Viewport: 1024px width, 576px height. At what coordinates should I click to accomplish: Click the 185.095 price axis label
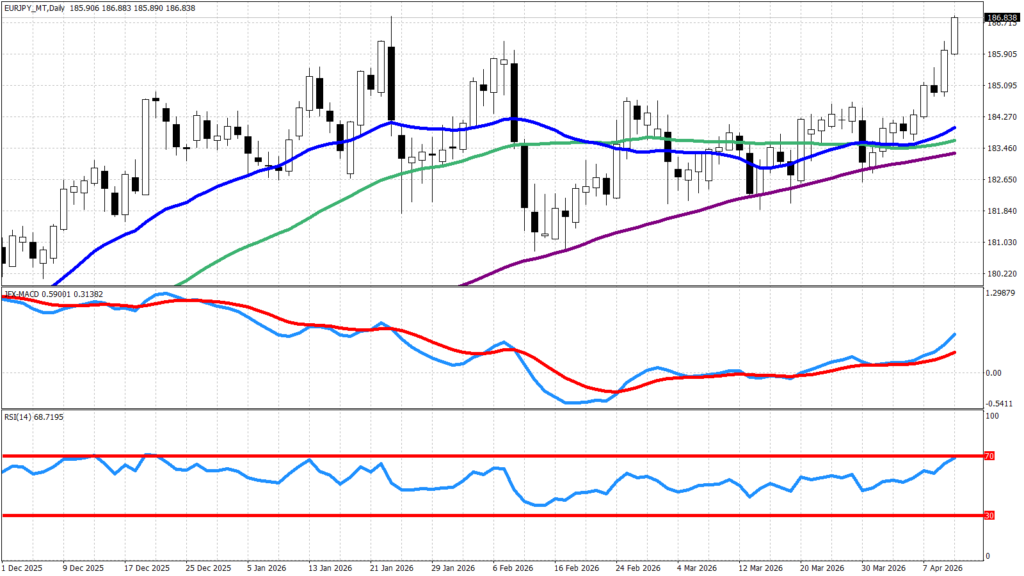coord(1000,85)
